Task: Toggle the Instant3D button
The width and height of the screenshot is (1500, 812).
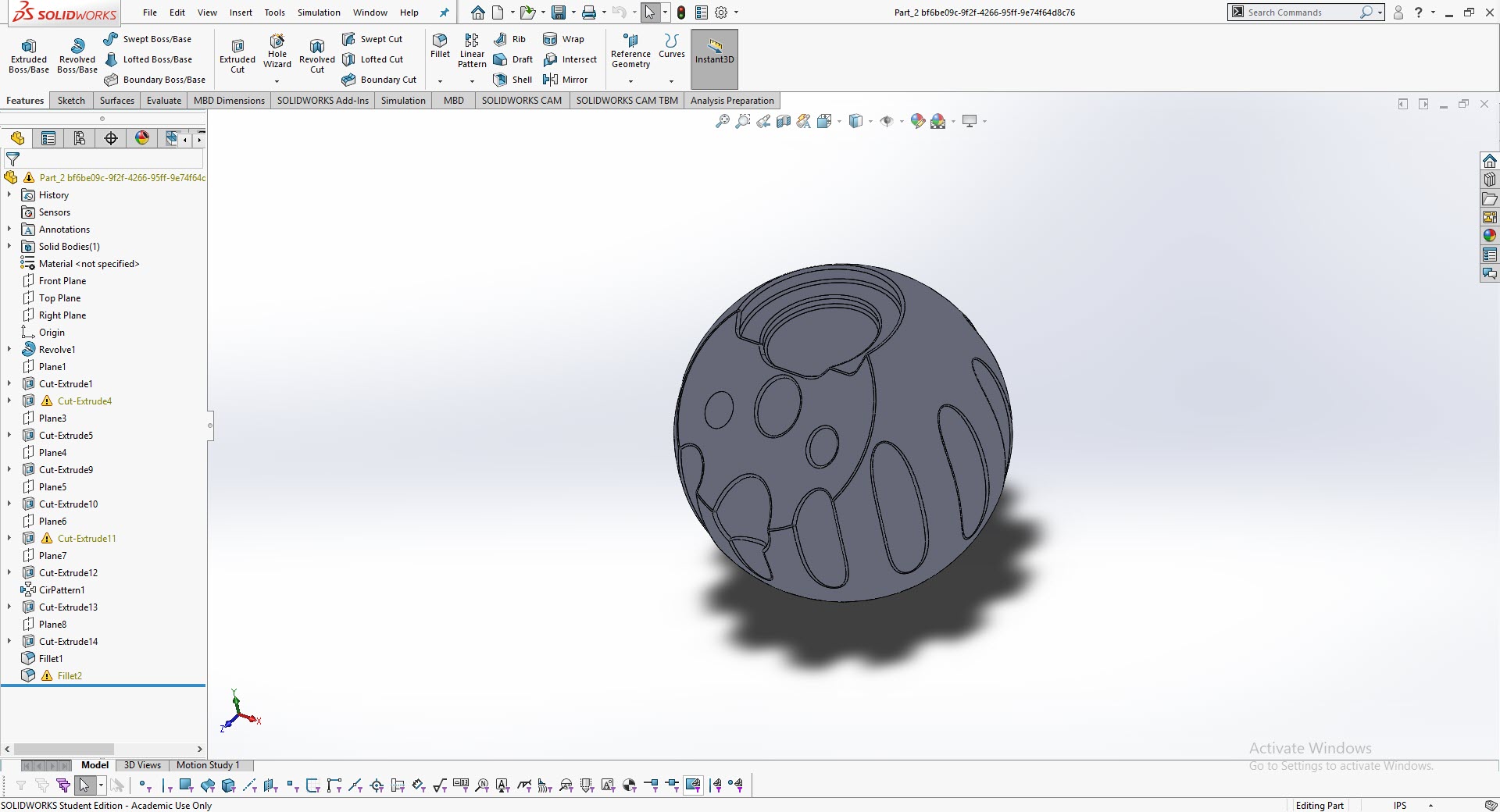Action: [714, 52]
